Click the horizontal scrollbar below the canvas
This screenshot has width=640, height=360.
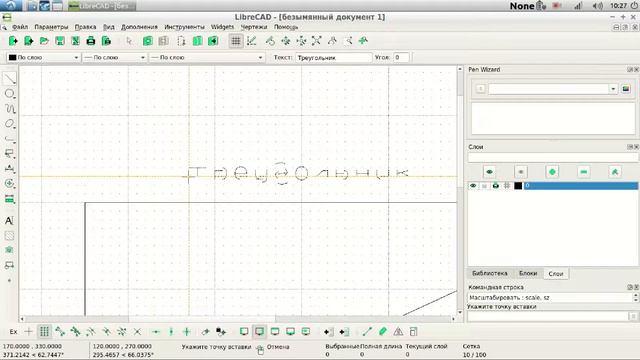237,319
